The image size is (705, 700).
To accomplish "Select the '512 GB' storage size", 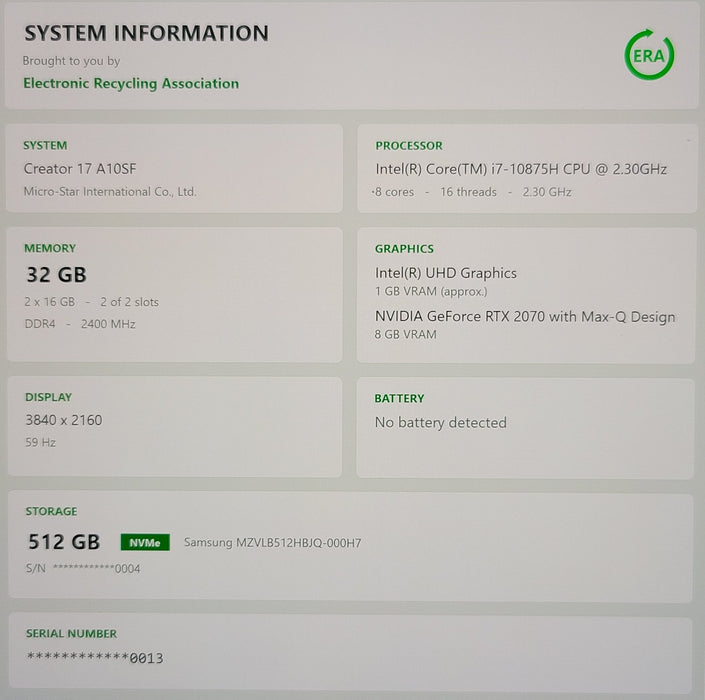I will click(64, 542).
